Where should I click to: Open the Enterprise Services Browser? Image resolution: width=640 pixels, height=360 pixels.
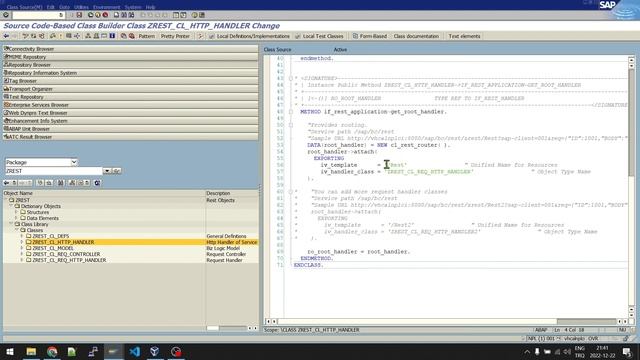tap(131, 104)
